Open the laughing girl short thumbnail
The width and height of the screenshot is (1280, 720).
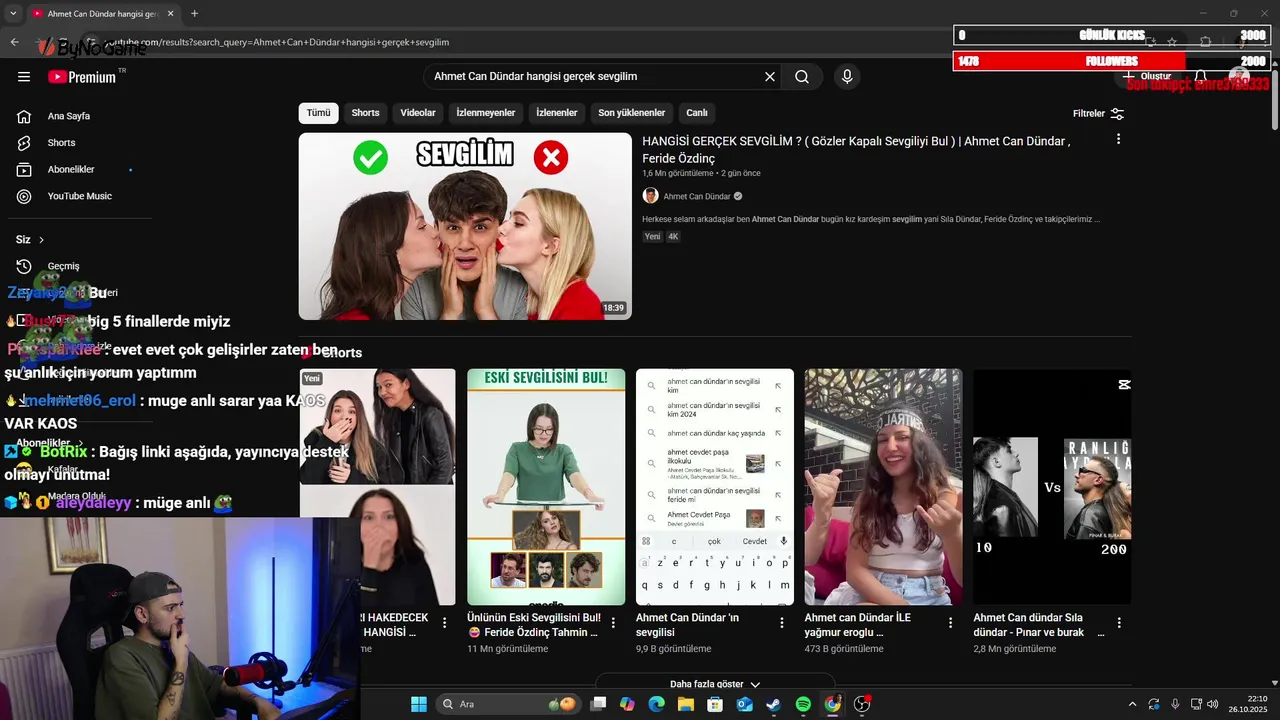point(884,487)
